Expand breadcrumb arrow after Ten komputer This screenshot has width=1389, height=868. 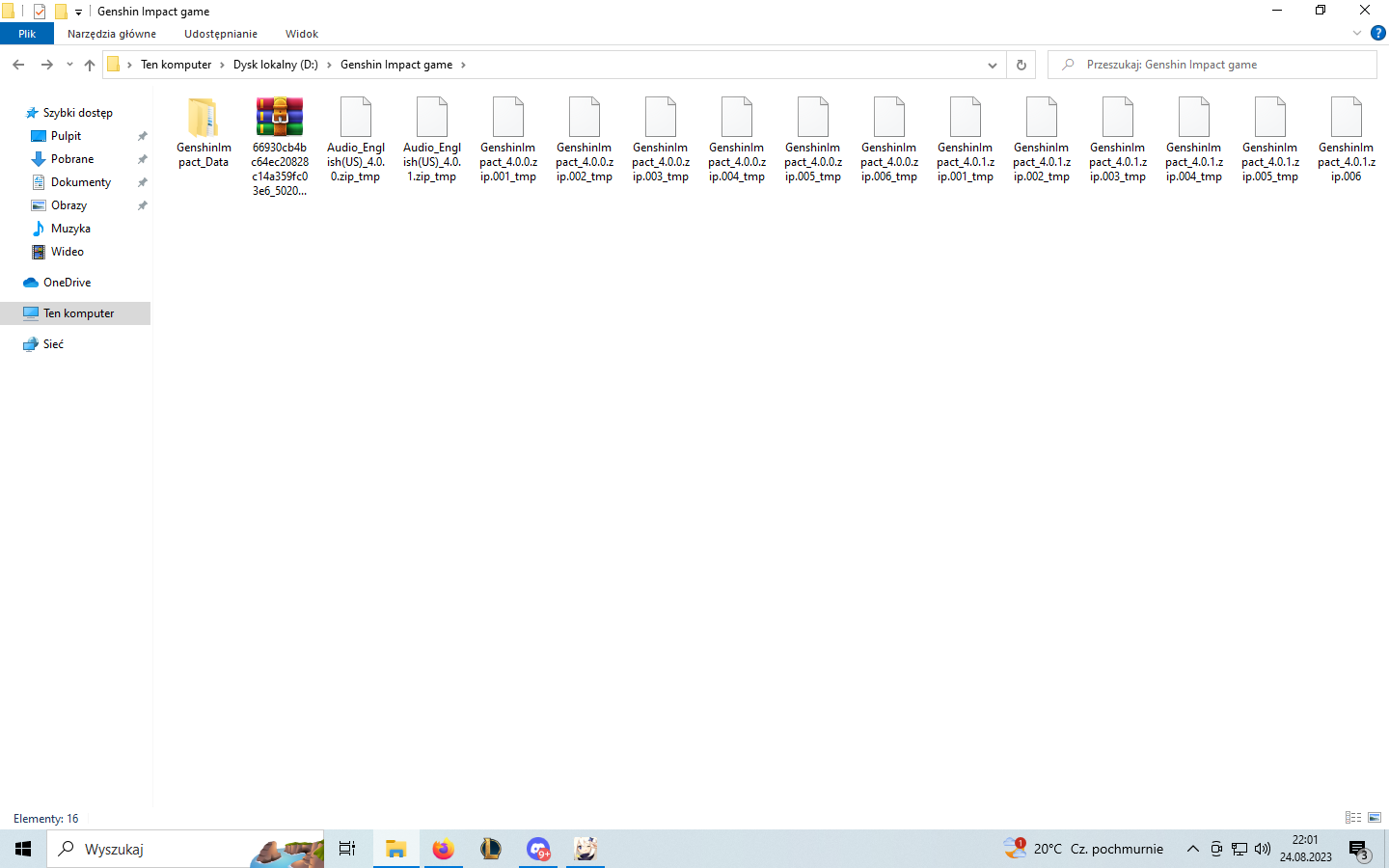coord(222,65)
